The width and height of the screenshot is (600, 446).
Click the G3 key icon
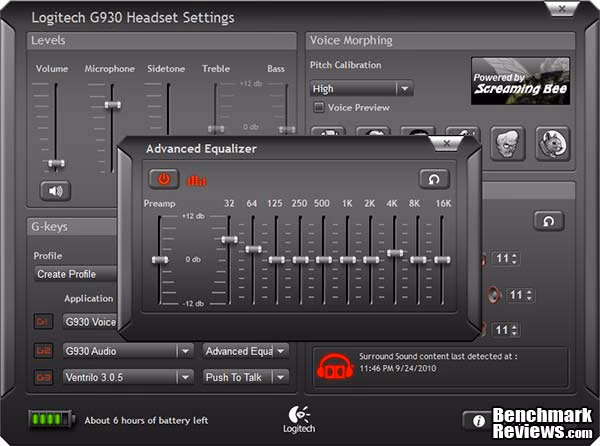coord(43,377)
